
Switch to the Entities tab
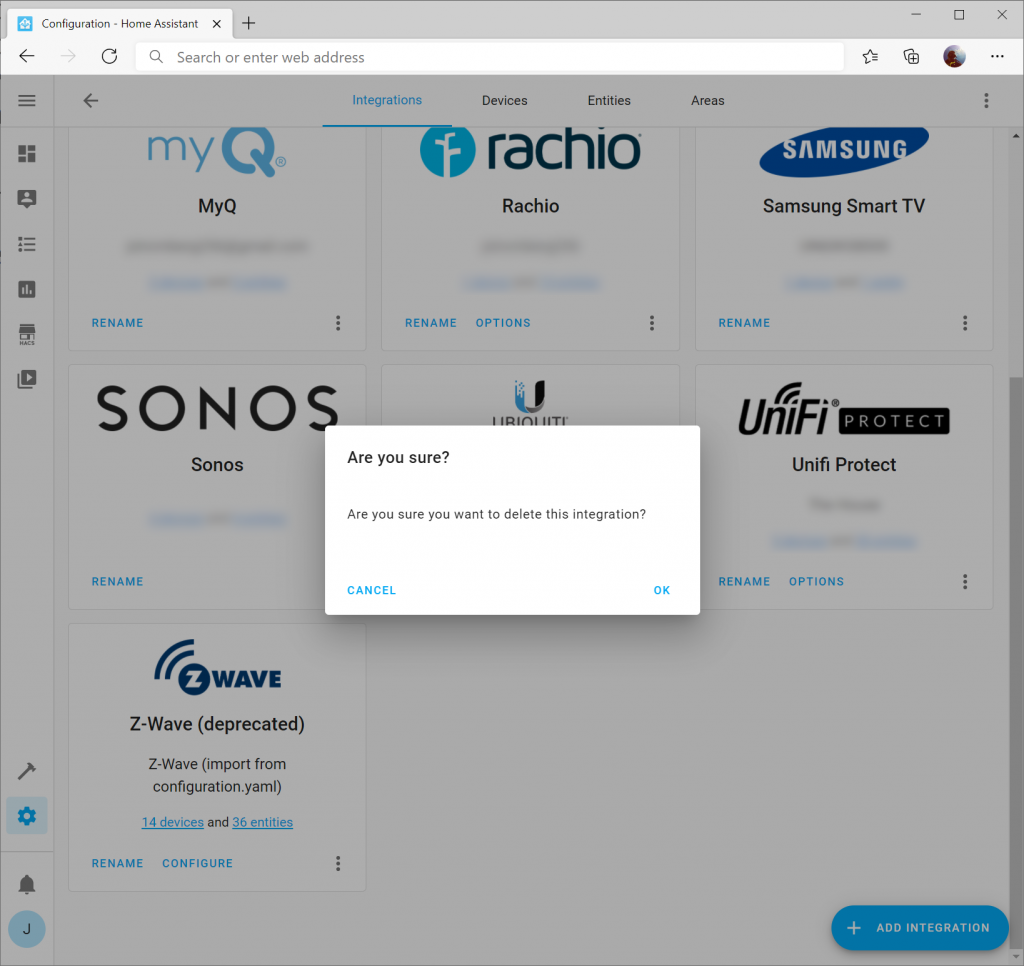point(609,101)
